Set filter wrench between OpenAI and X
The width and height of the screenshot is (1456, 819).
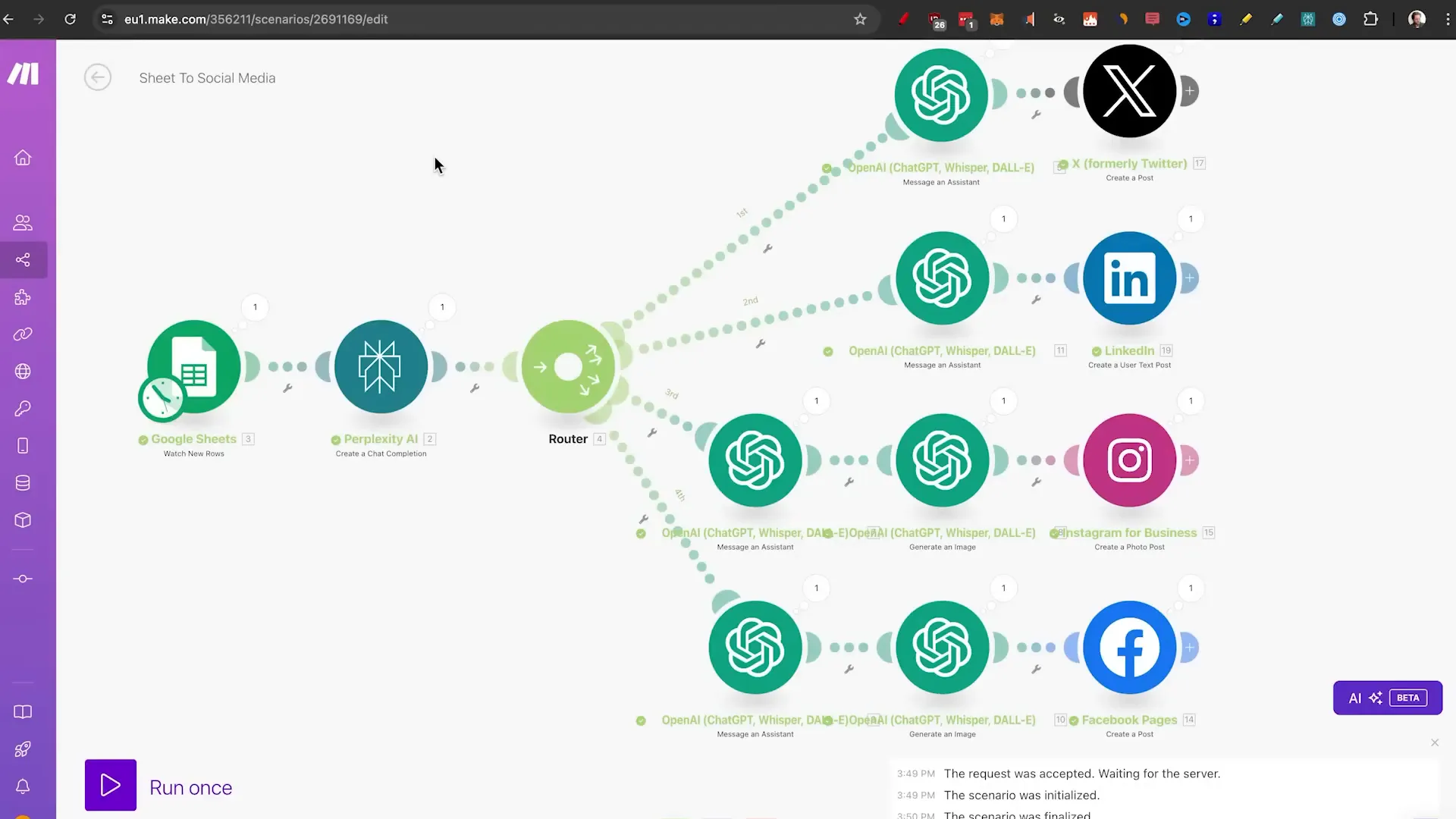click(x=1036, y=115)
